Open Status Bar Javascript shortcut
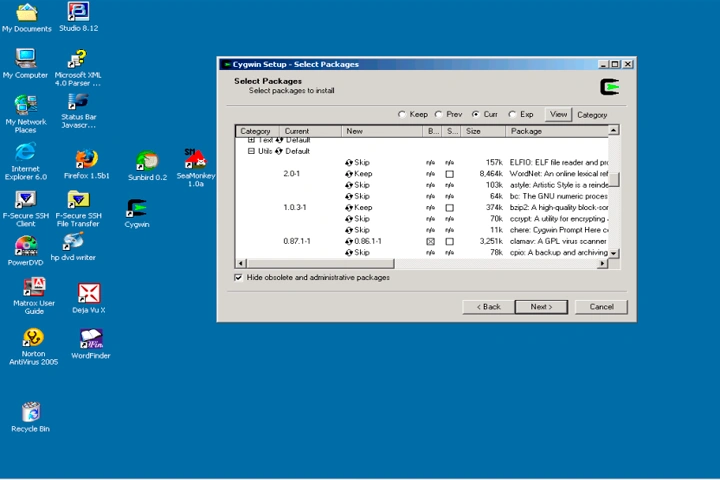The image size is (720, 480). 79,111
